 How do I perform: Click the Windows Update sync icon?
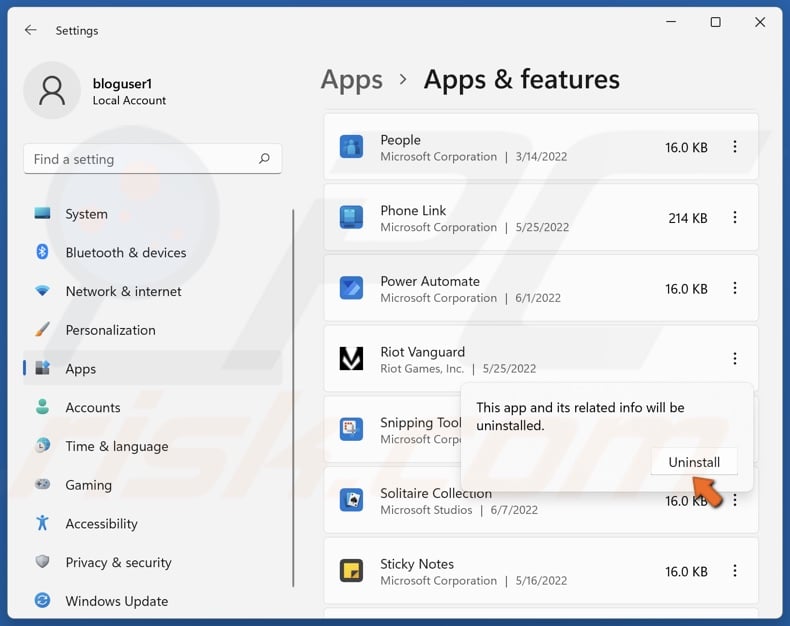pyautogui.click(x=42, y=600)
